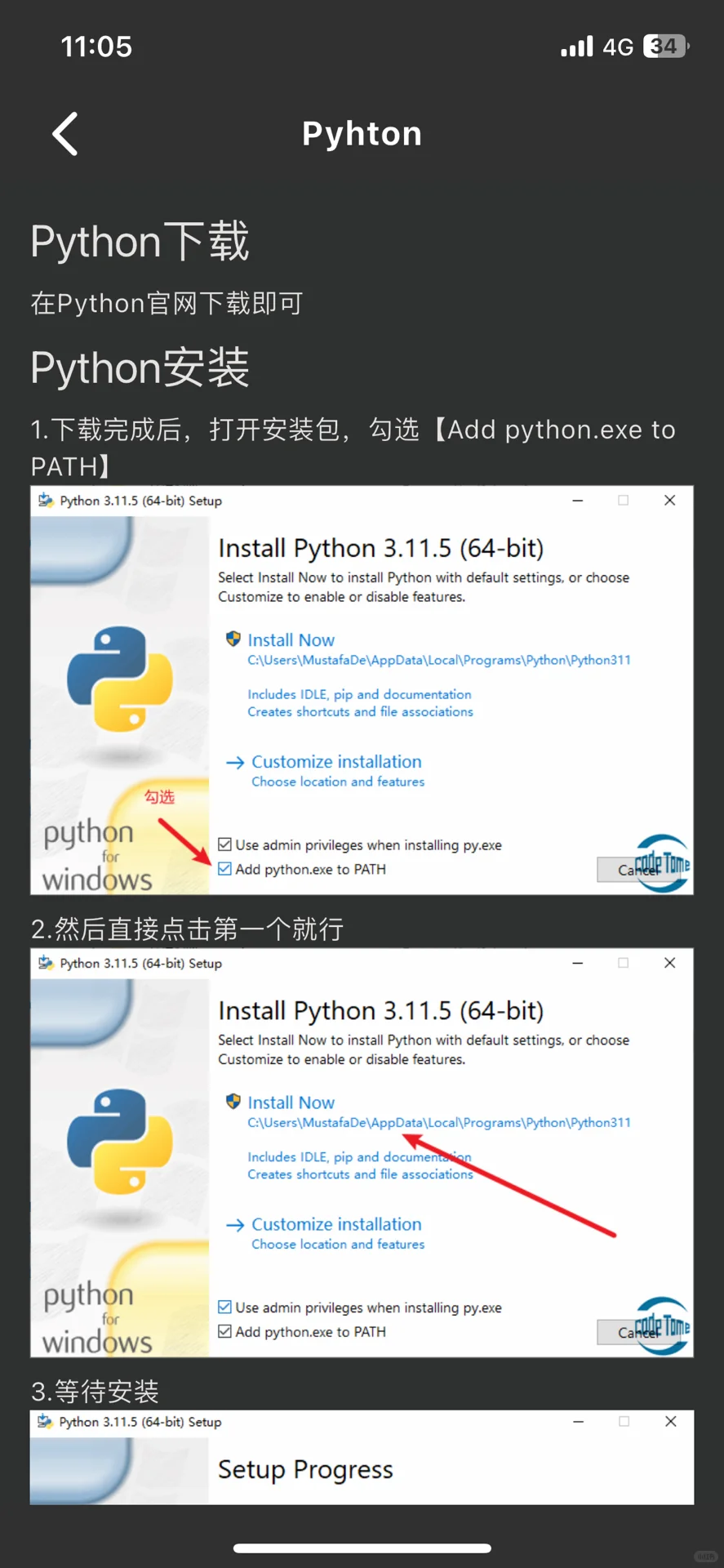Click shield icon beside first Install Now
The height and width of the screenshot is (1568, 724).
pyautogui.click(x=233, y=639)
